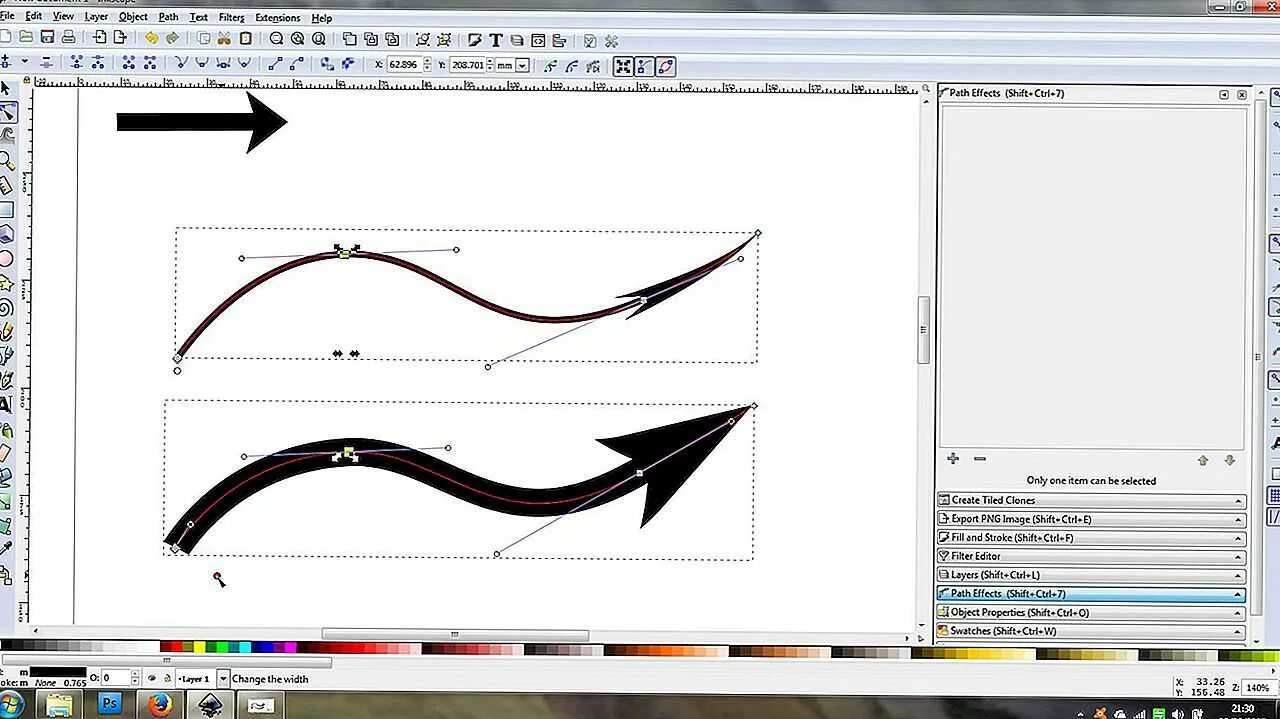Select the Tweak tool
Image resolution: width=1280 pixels, height=719 pixels.
(6, 136)
